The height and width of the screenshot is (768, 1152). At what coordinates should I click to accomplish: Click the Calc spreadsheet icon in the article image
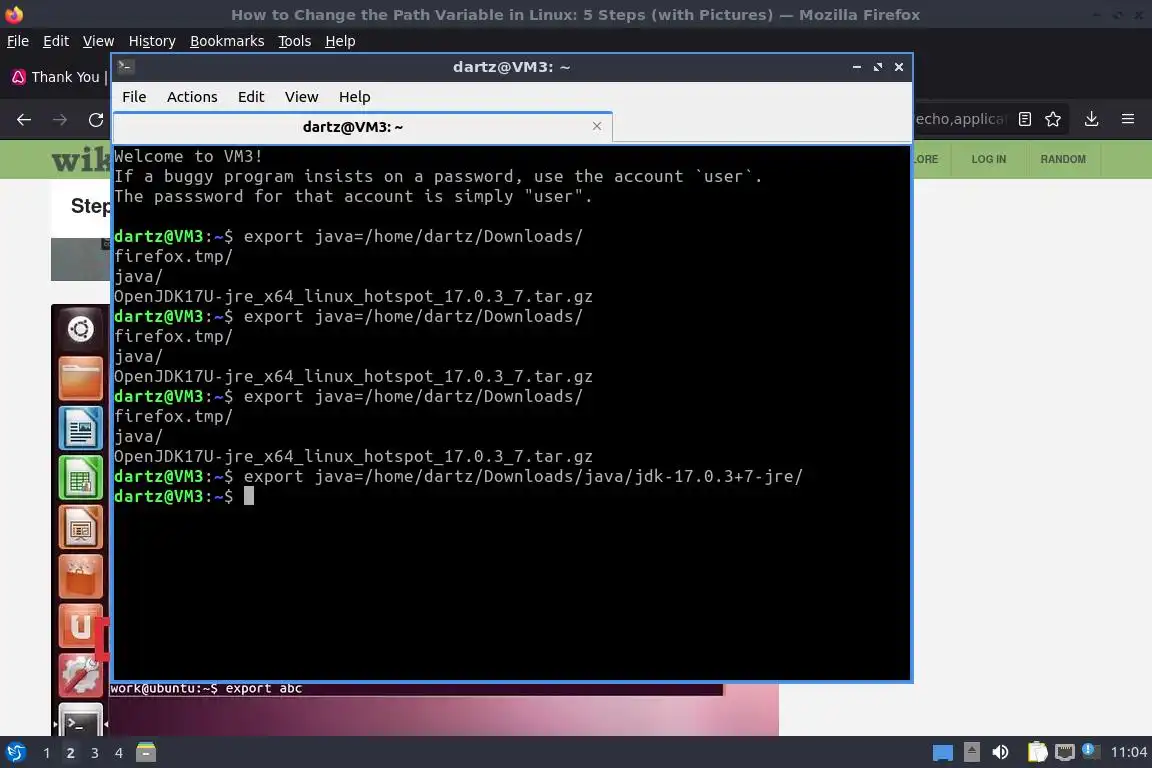[x=81, y=478]
